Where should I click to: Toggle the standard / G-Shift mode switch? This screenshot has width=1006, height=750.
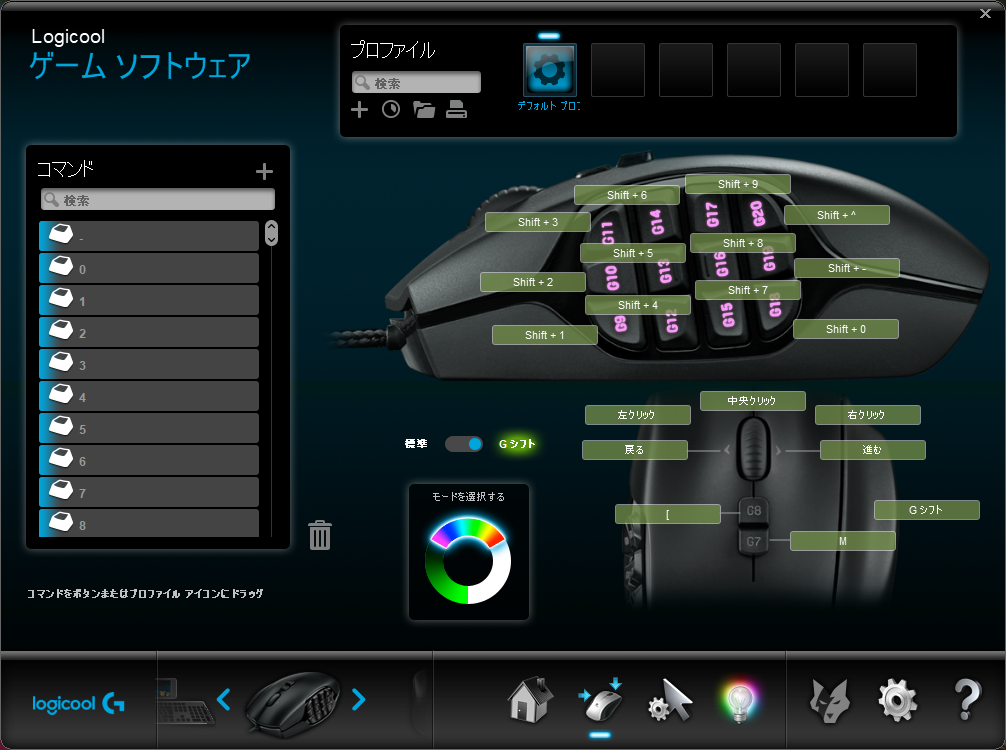[x=464, y=444]
